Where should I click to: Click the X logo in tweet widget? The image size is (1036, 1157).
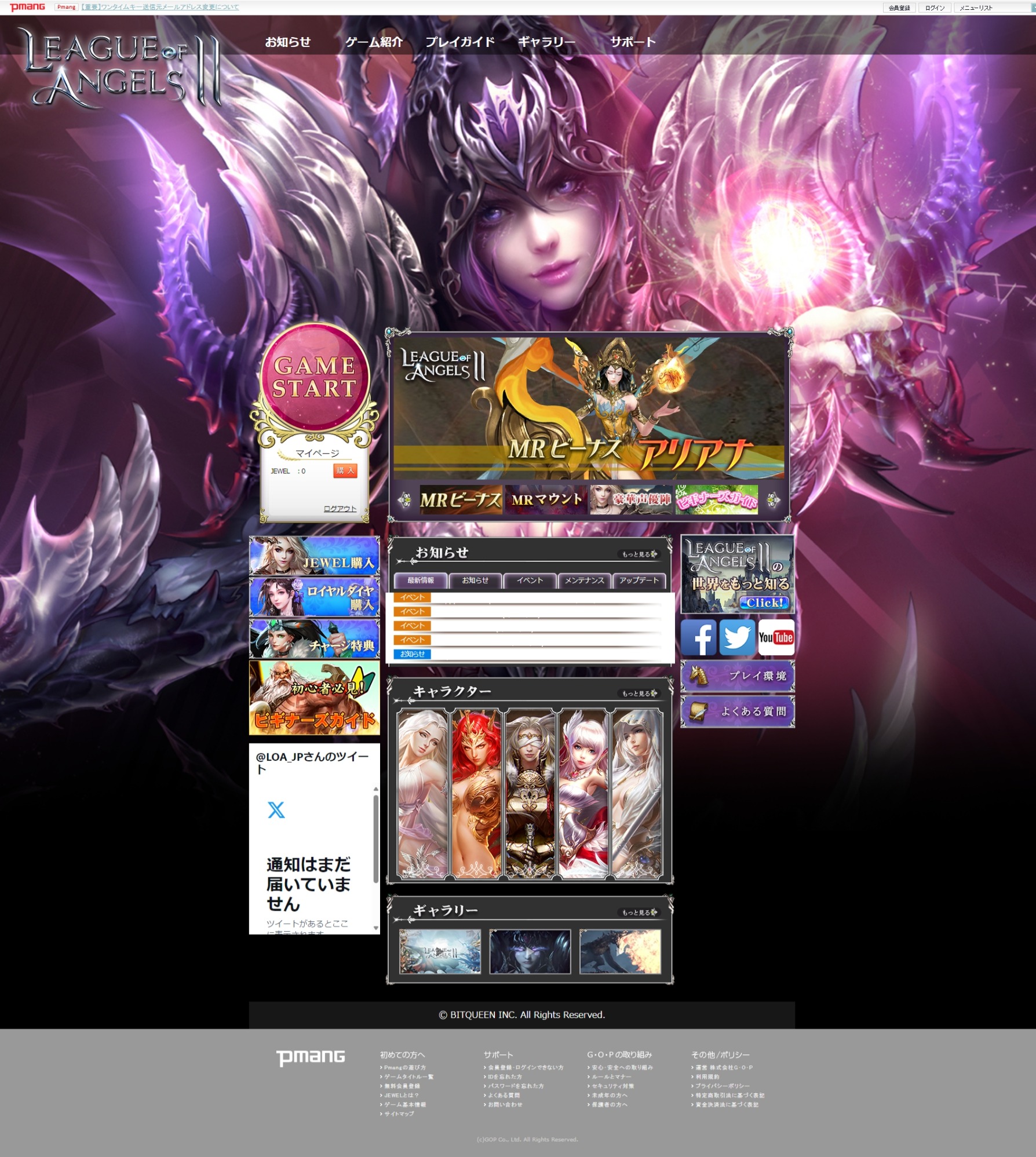click(x=276, y=809)
